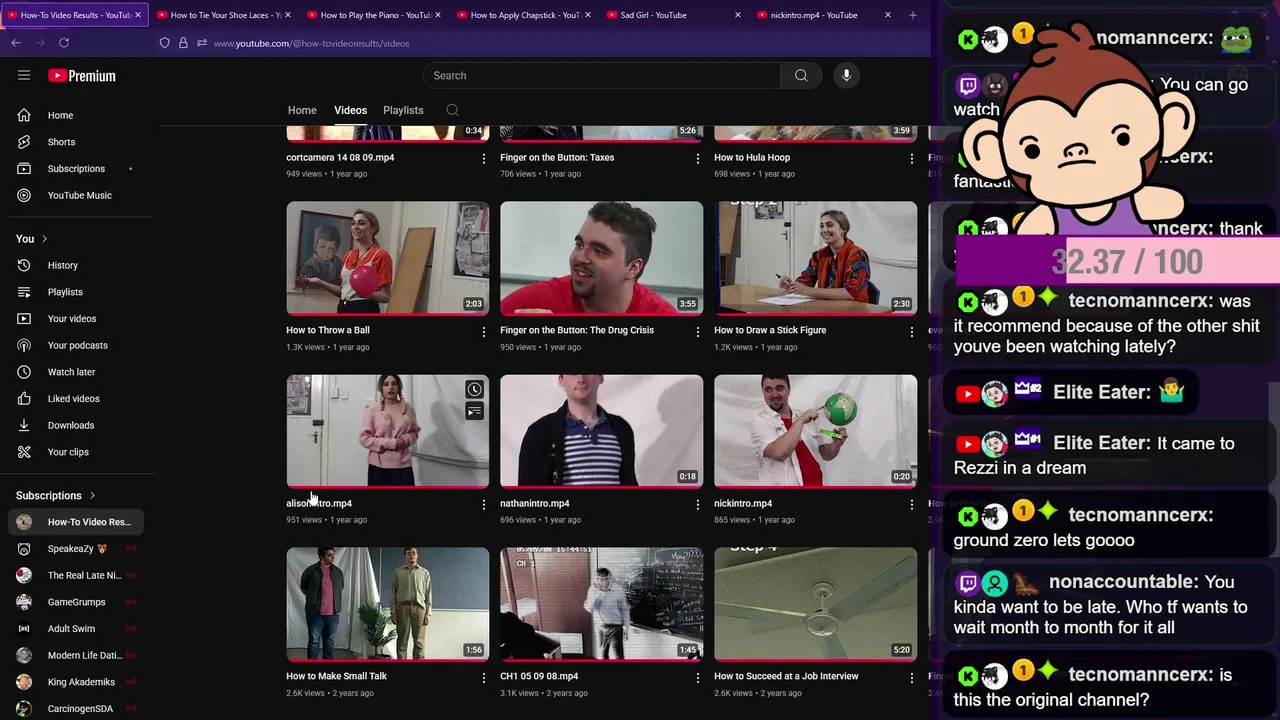Viewport: 1280px width, 720px height.
Task: Open Liked videos in the sidebar
Action: point(76,399)
